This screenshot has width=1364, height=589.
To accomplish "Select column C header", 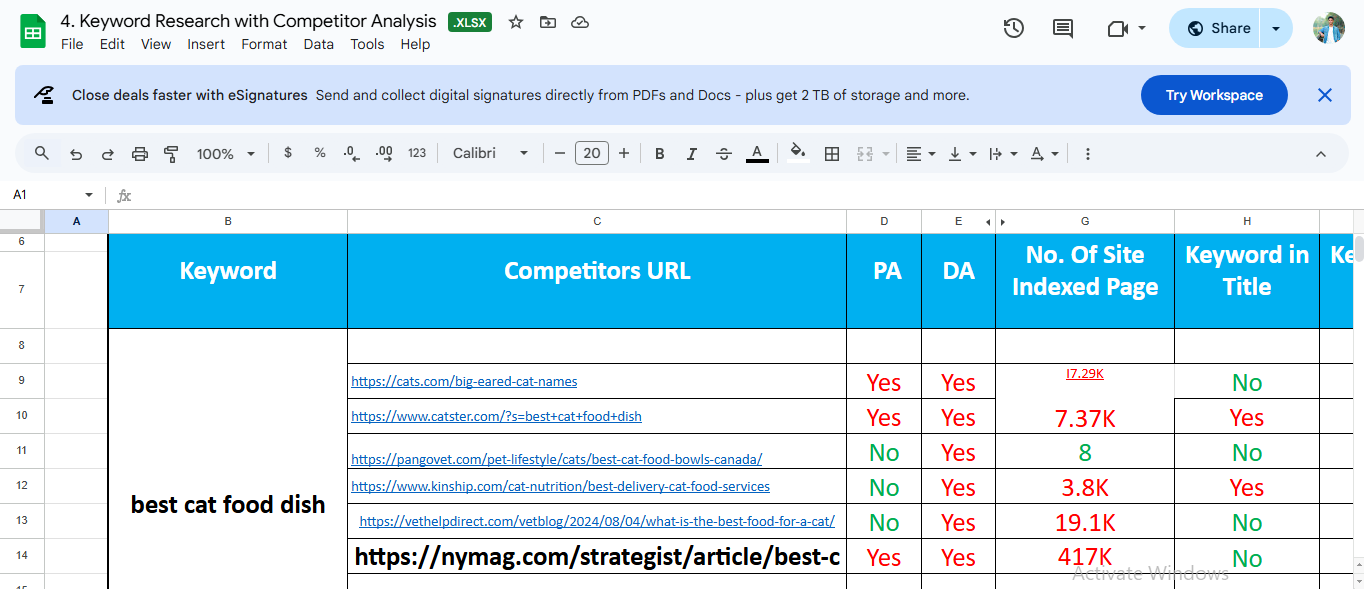I will 597,221.
